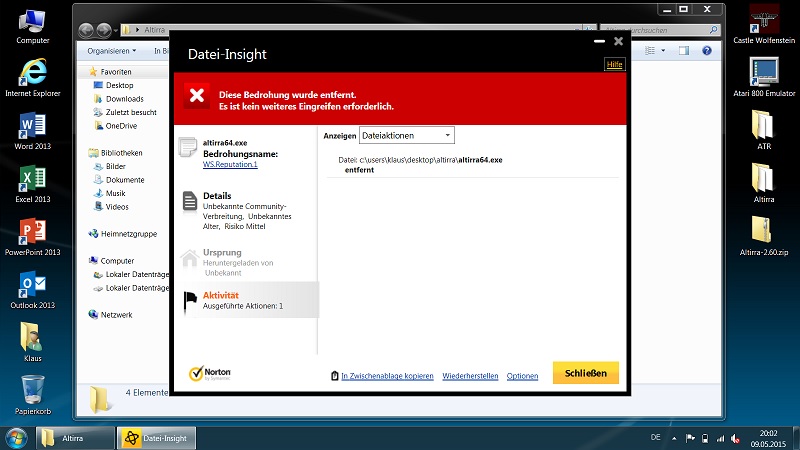Open the Outlook 2013 desktop shortcut
This screenshot has height=450, width=800.
tap(32, 291)
